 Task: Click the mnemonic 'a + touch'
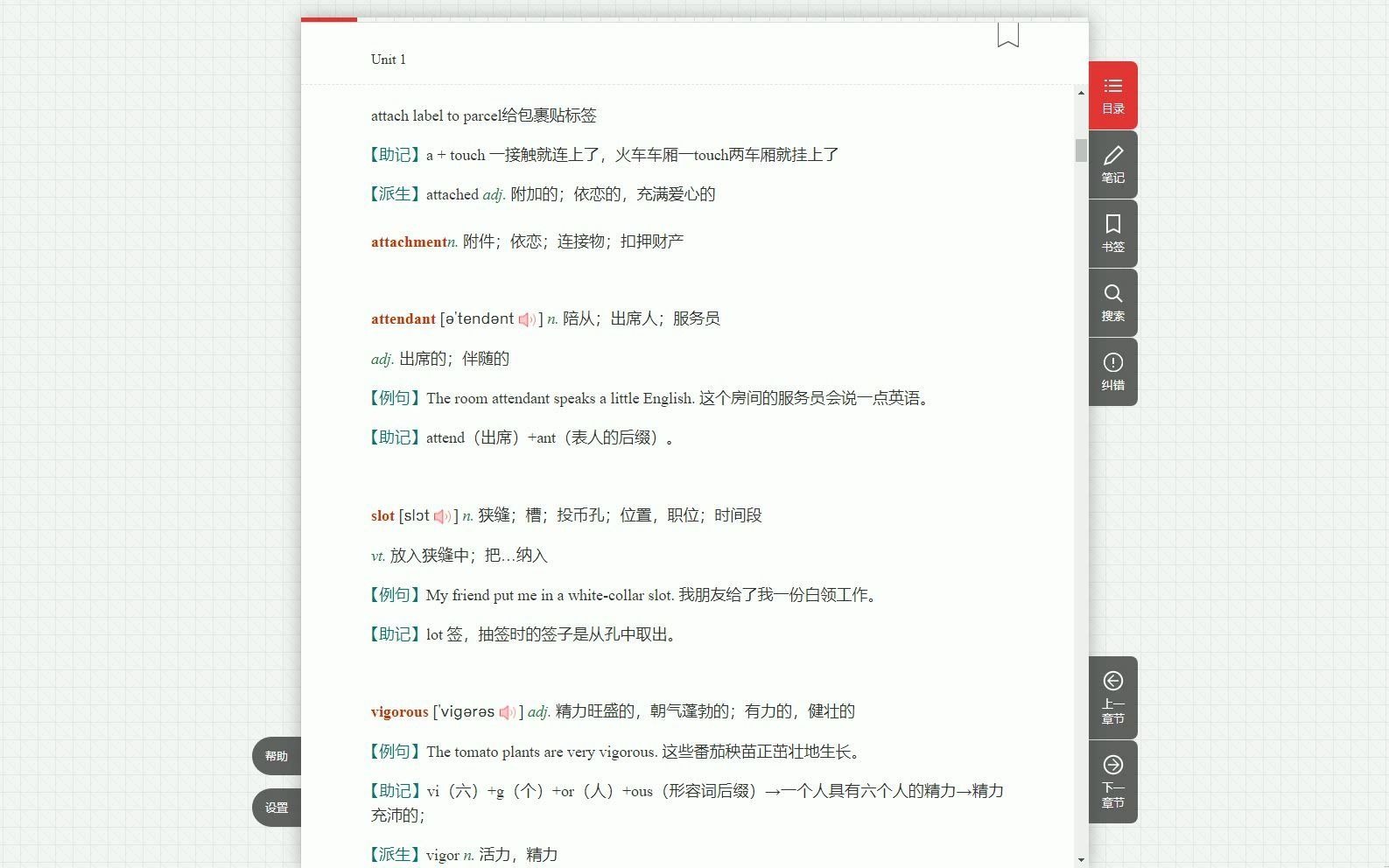(x=455, y=155)
